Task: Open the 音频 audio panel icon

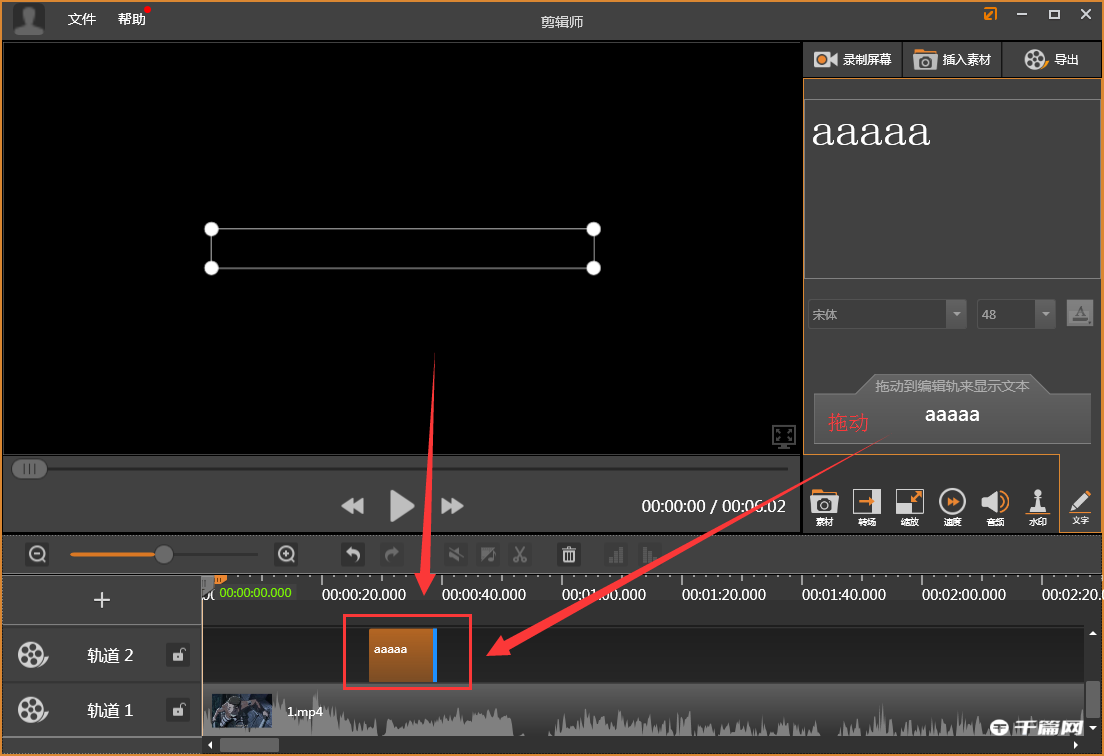Action: point(995,506)
